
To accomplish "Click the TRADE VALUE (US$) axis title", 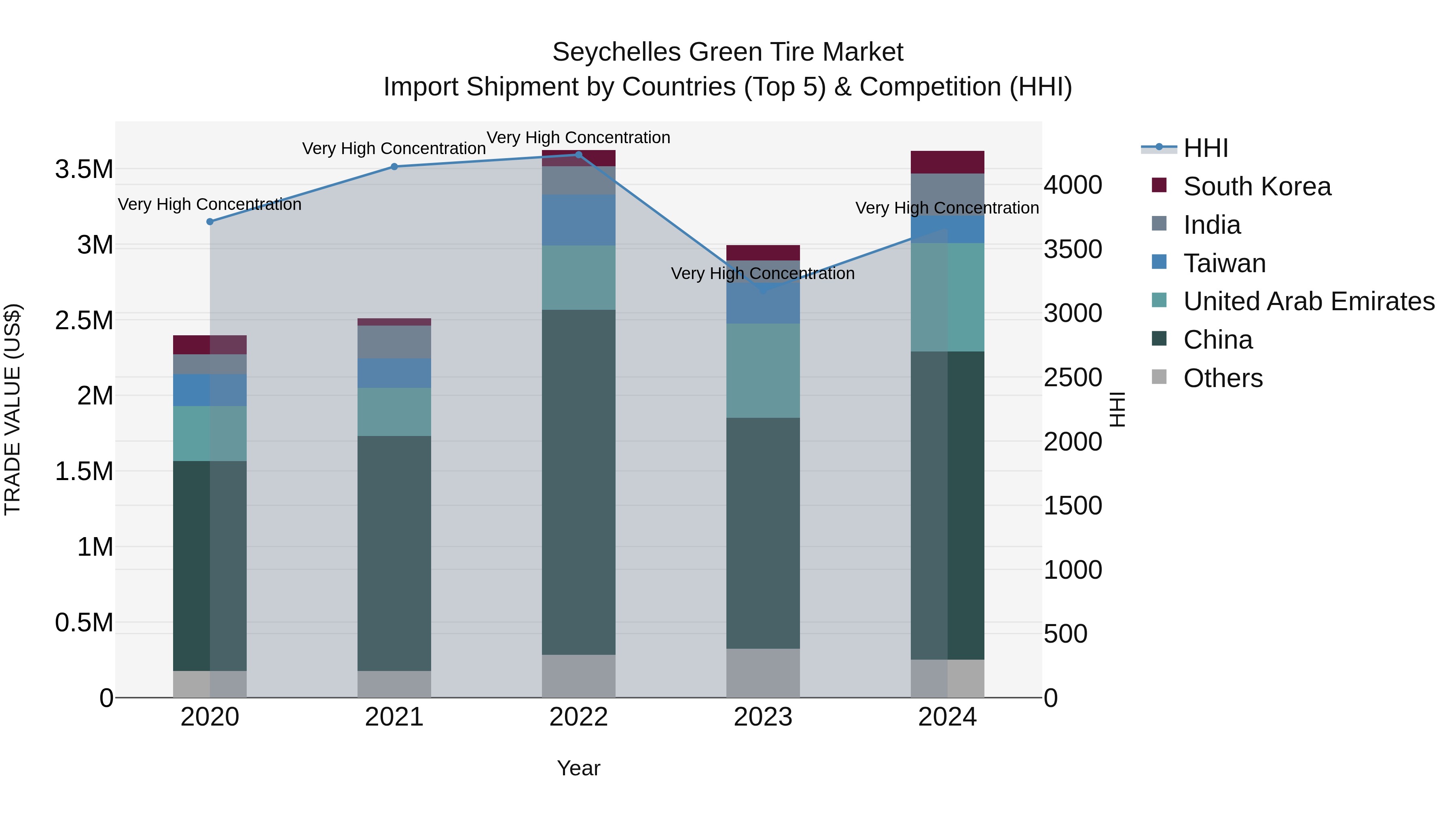I will click(x=13, y=410).
